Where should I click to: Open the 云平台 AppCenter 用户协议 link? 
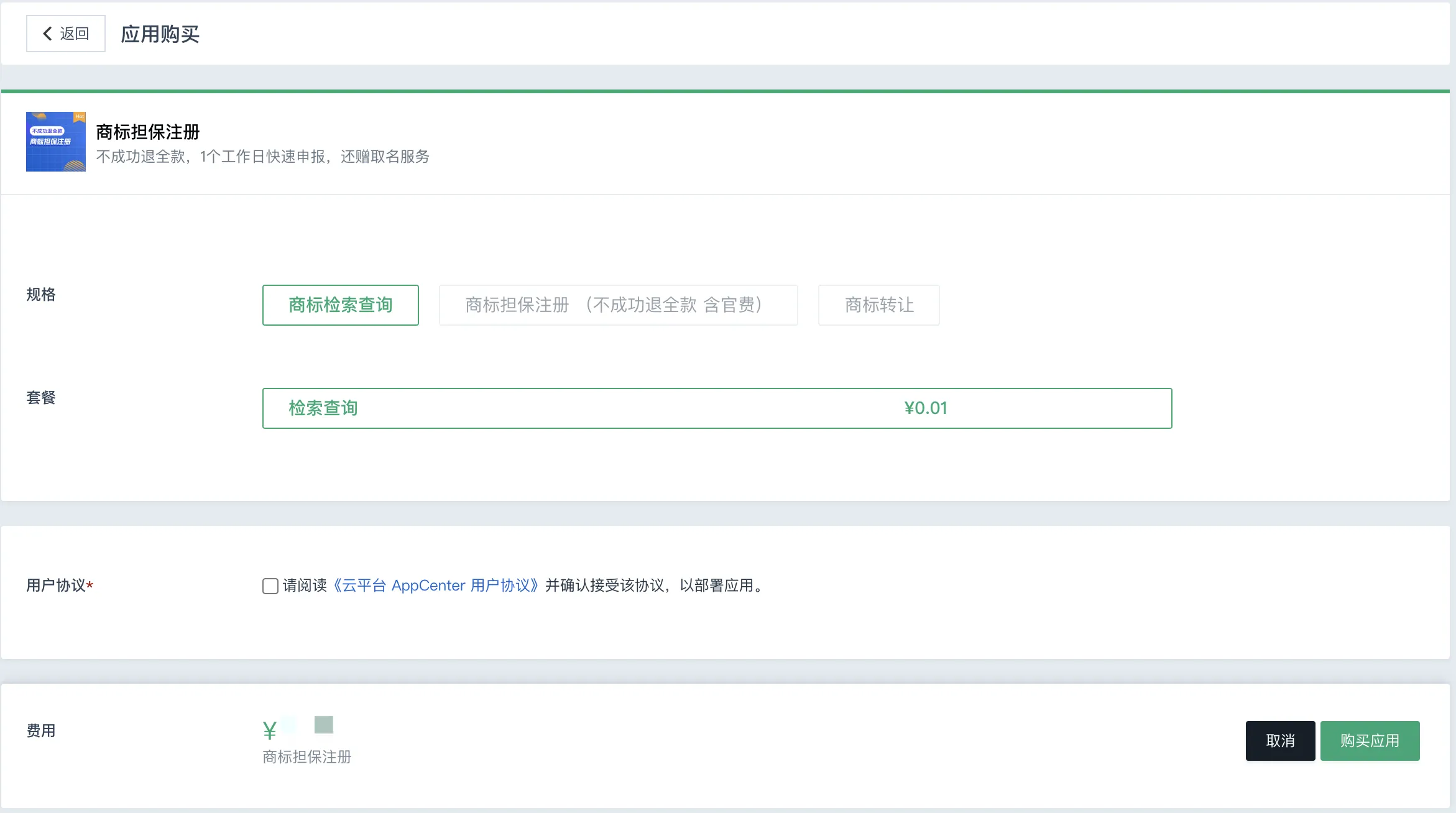point(436,586)
